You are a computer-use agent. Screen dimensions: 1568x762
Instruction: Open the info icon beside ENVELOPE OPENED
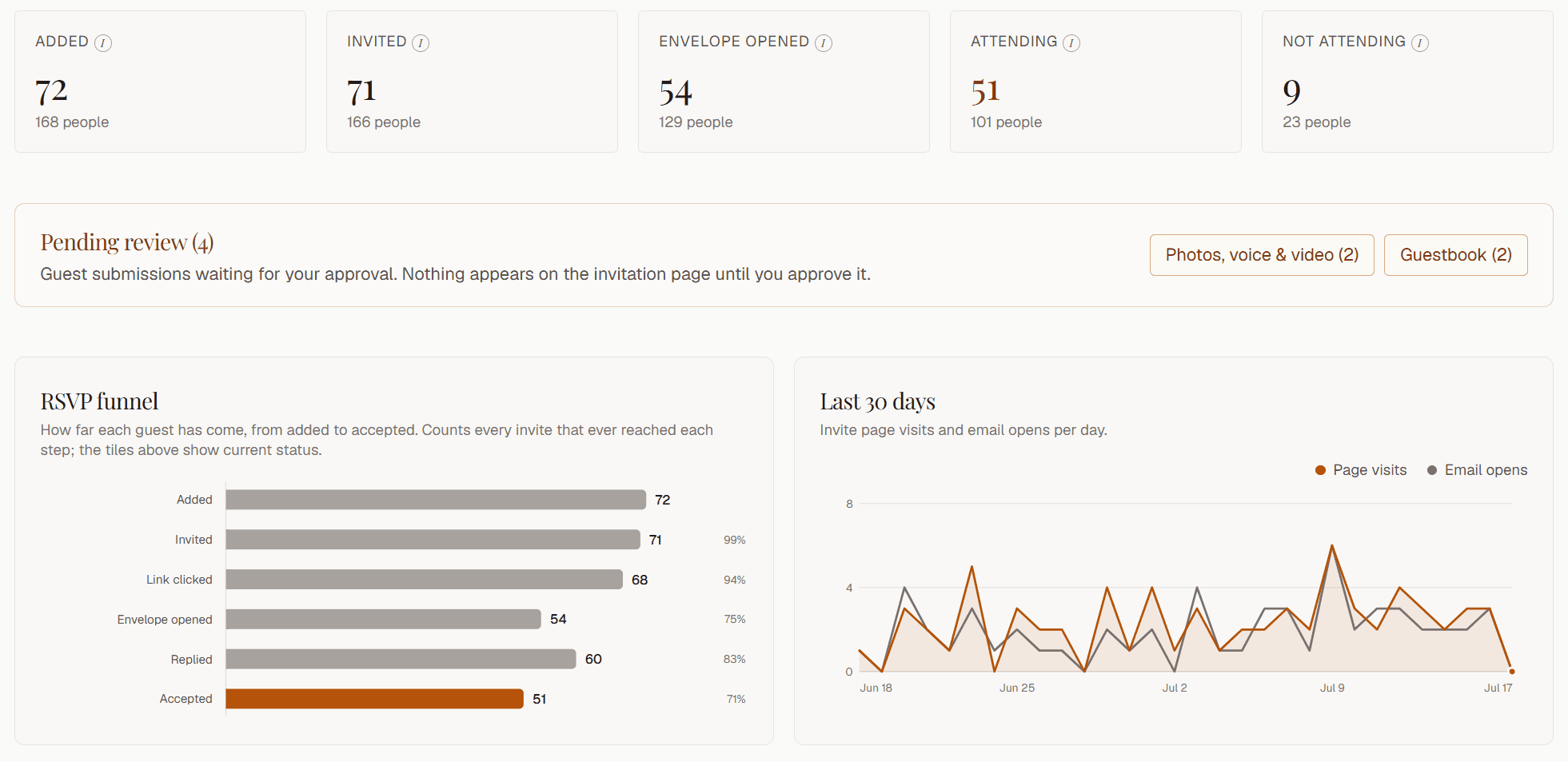(824, 43)
